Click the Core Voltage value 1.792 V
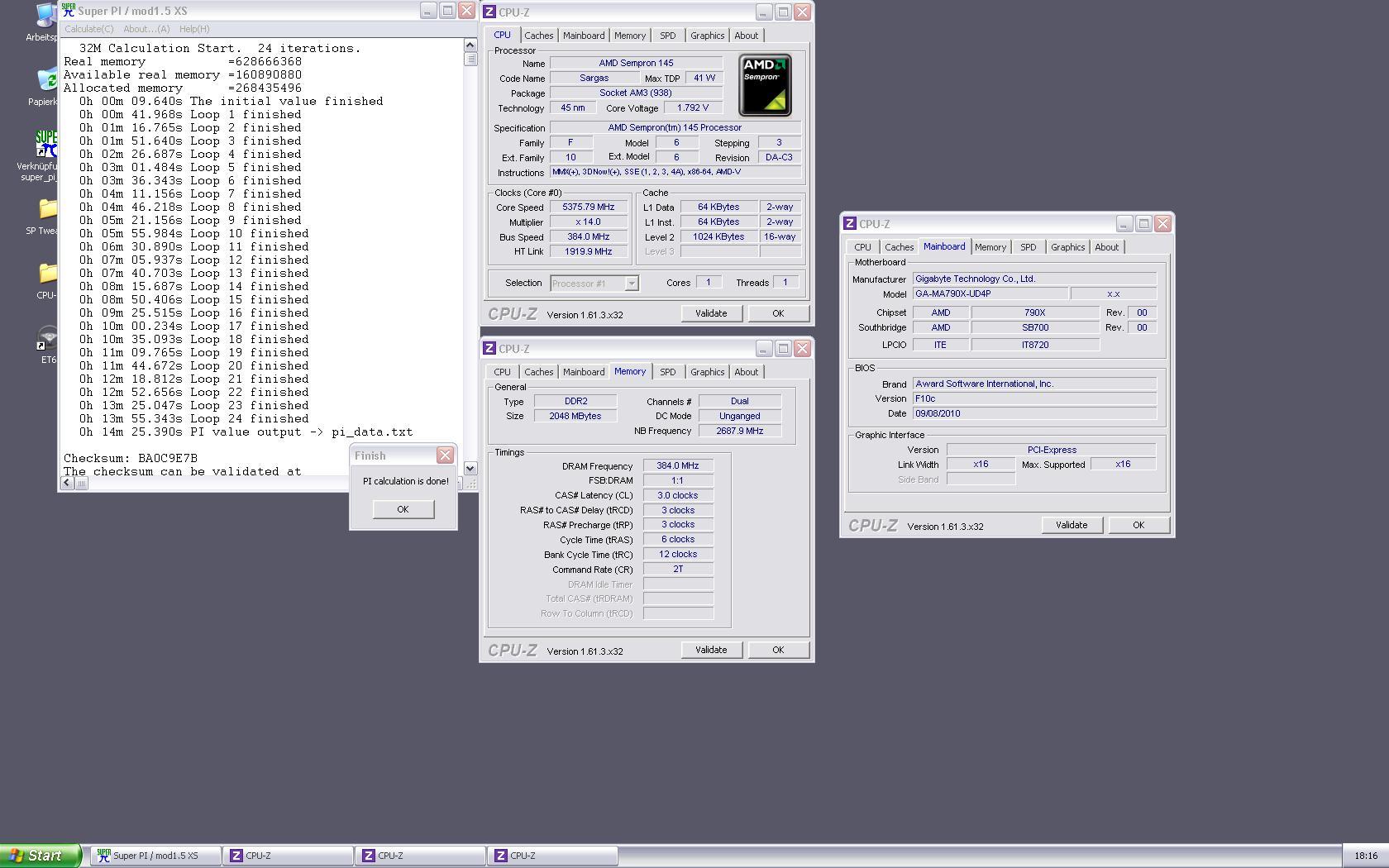This screenshot has height=868, width=1389. (x=692, y=107)
